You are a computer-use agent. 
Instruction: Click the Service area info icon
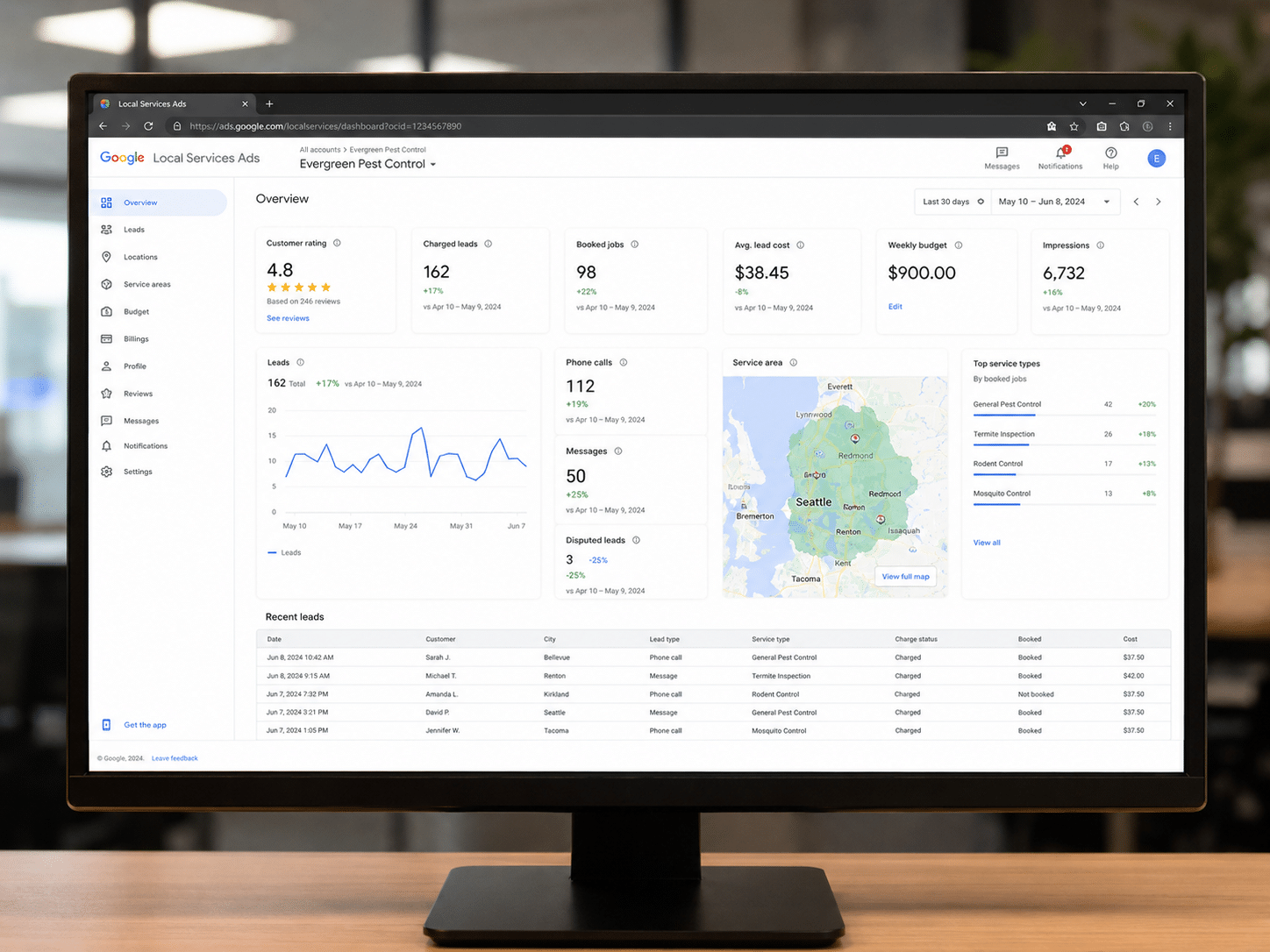click(794, 362)
